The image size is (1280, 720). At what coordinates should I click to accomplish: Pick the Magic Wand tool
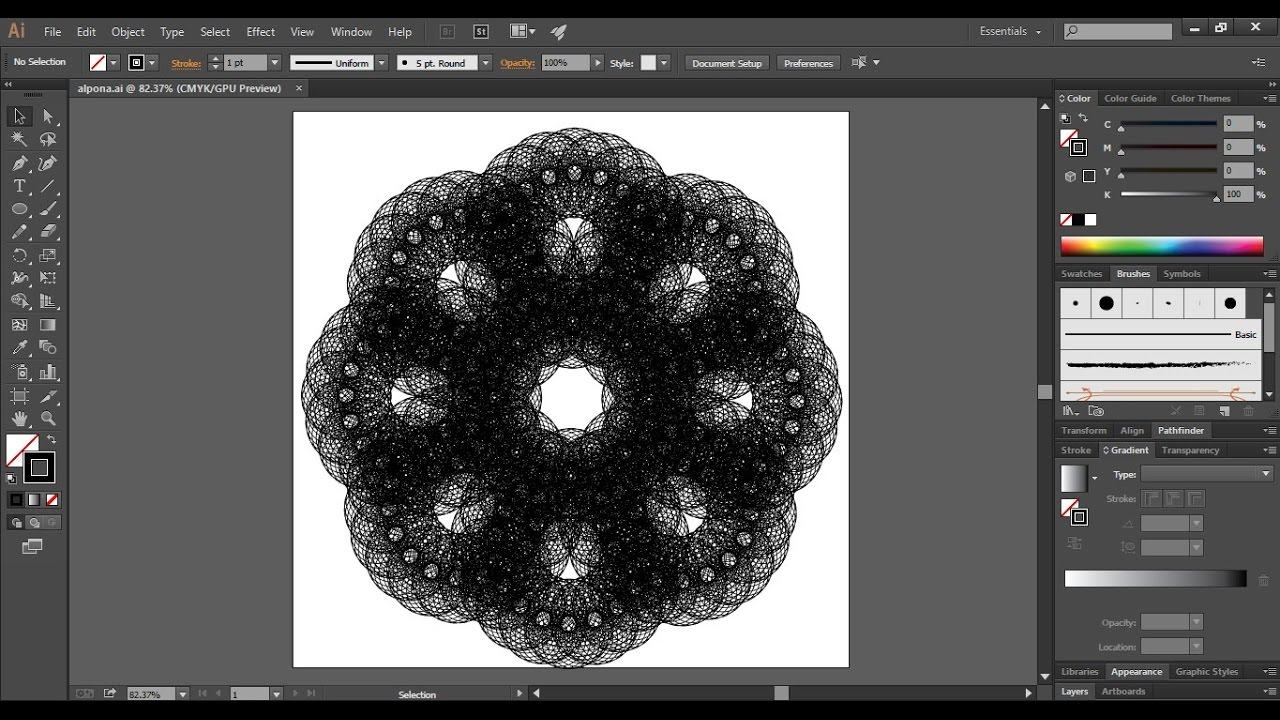point(19,140)
